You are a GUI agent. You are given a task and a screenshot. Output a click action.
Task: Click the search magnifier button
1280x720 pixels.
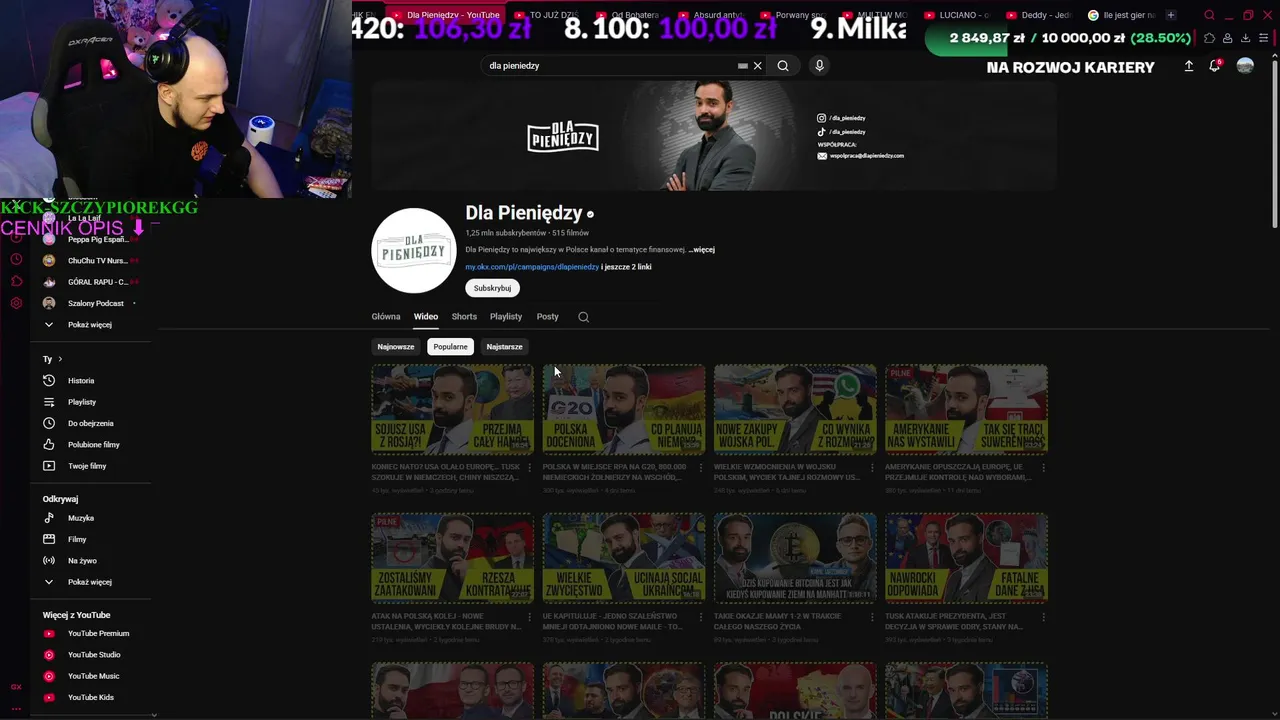coord(783,66)
